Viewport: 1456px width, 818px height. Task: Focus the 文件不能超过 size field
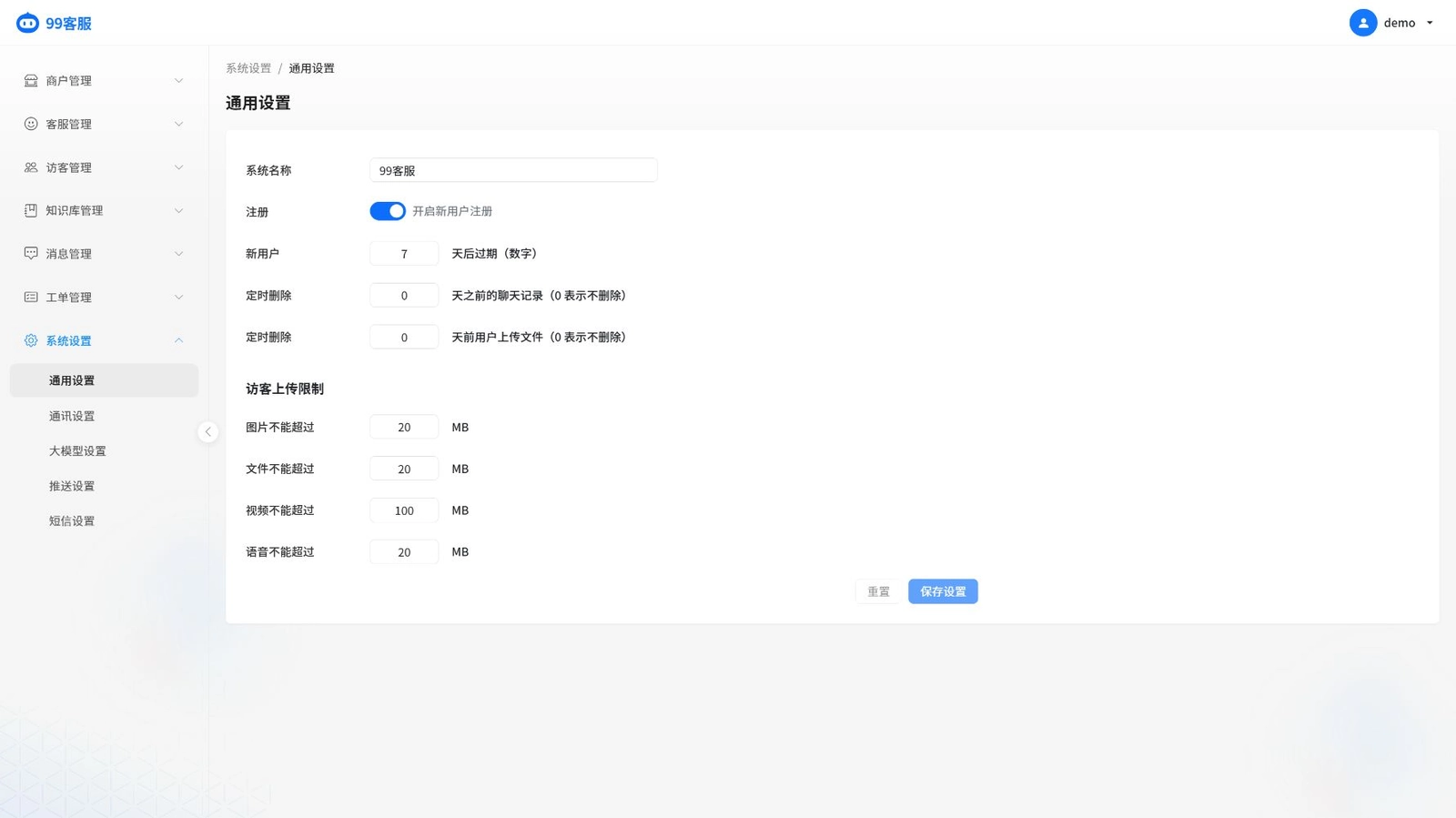click(404, 469)
